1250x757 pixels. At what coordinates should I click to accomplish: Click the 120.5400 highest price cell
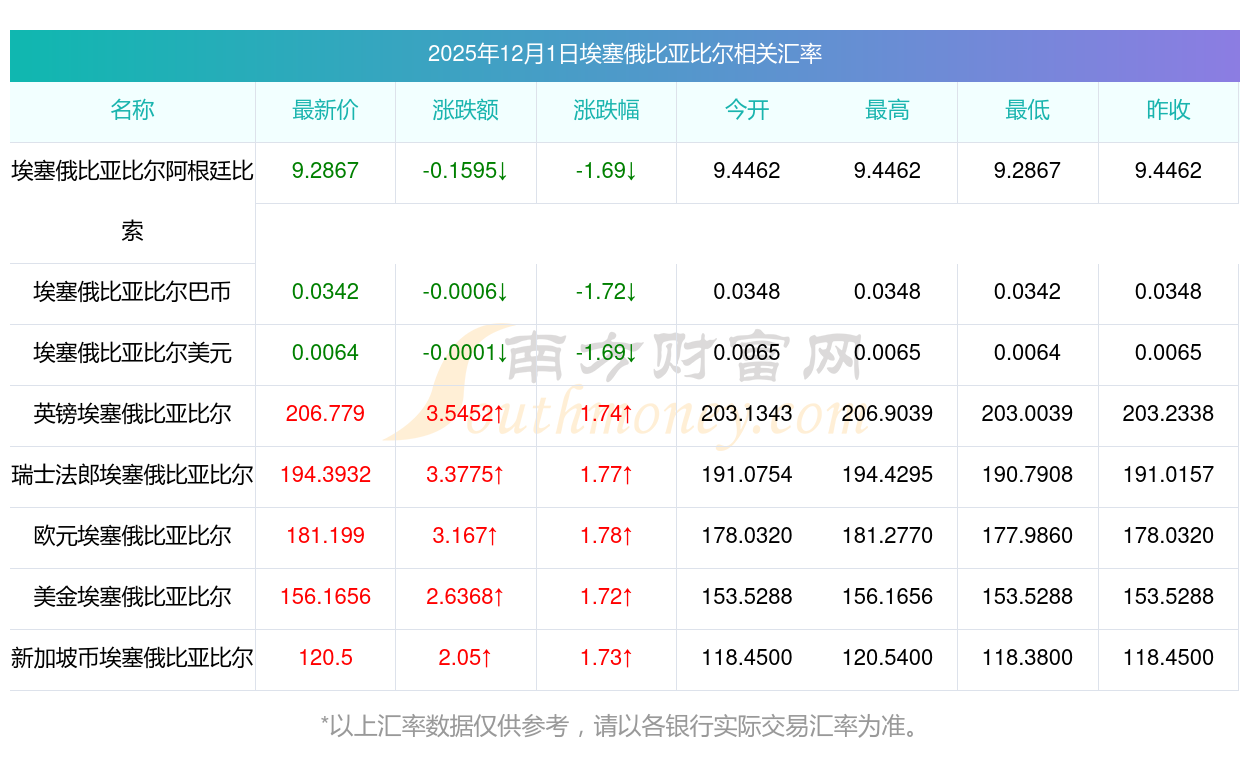[887, 658]
